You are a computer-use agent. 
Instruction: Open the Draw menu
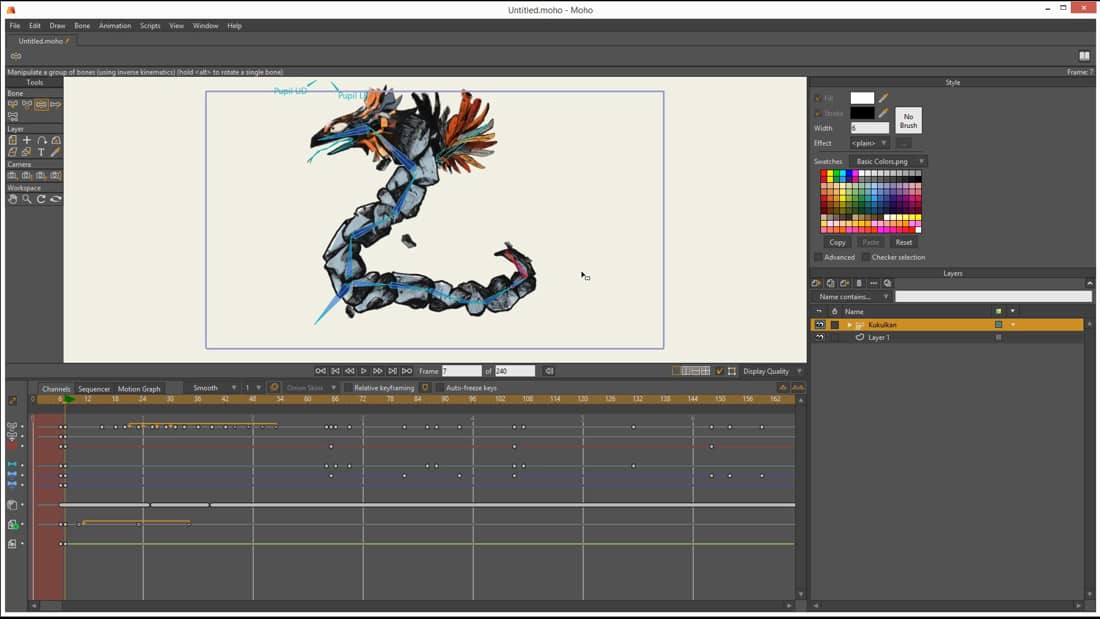click(x=57, y=26)
